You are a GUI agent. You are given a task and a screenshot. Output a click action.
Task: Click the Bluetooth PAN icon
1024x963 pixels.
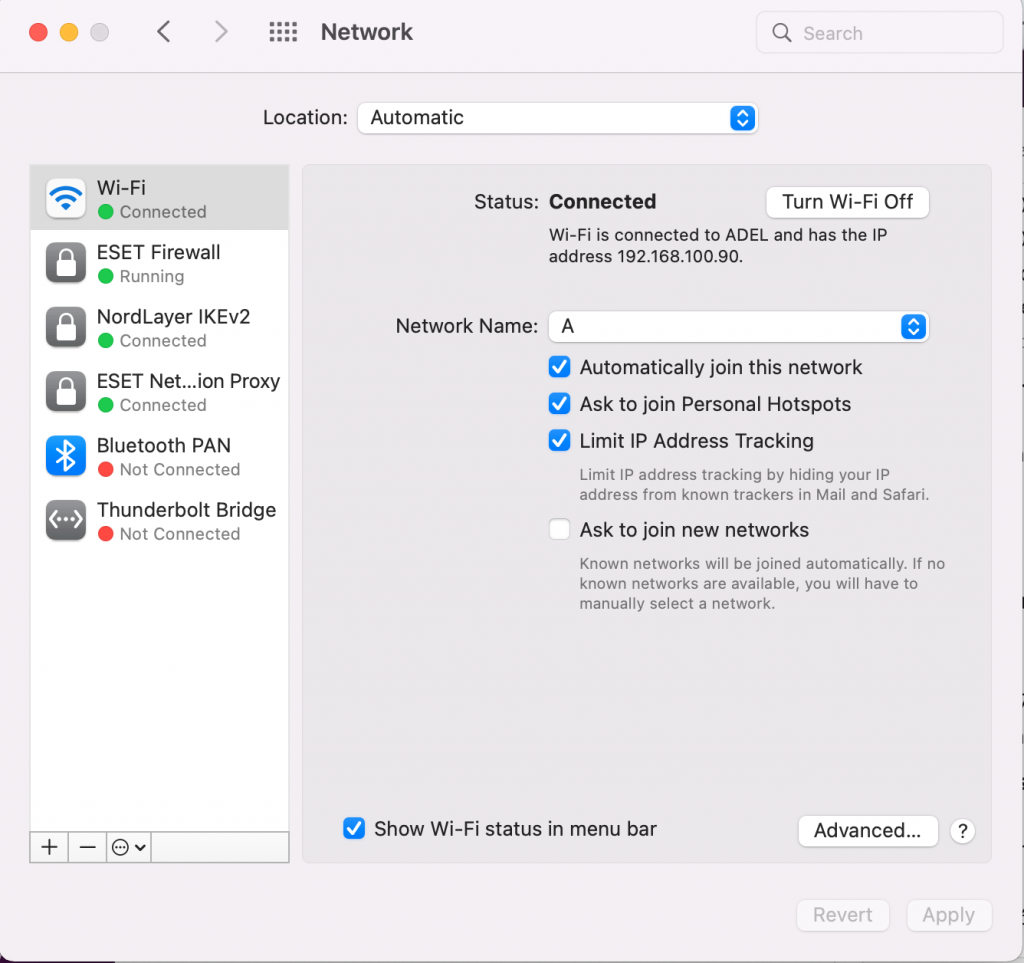point(64,456)
